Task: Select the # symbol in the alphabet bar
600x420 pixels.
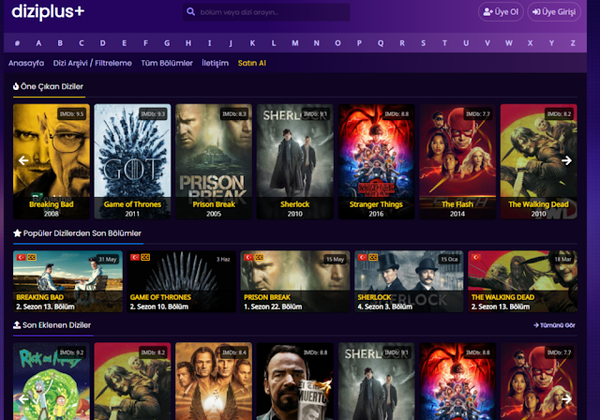Action: coord(17,43)
